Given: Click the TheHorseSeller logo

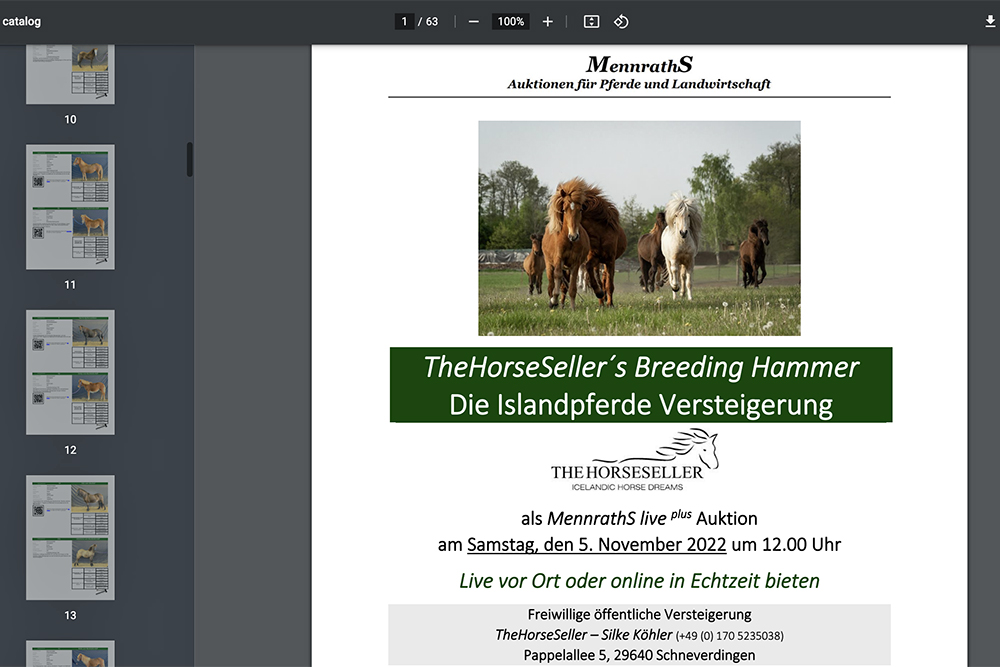Looking at the screenshot, I should click(x=635, y=460).
